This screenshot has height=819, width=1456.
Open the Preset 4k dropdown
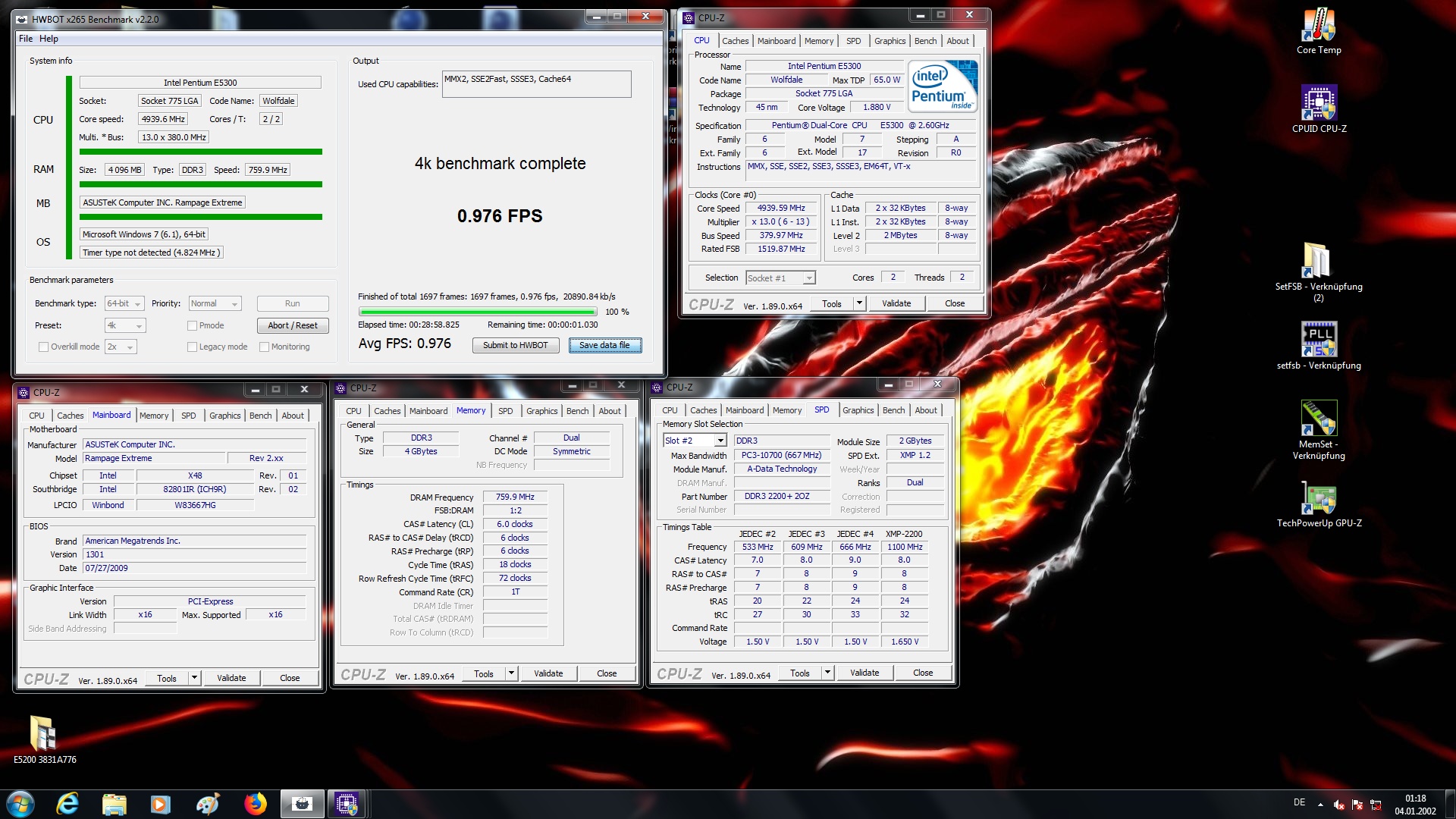pos(124,325)
